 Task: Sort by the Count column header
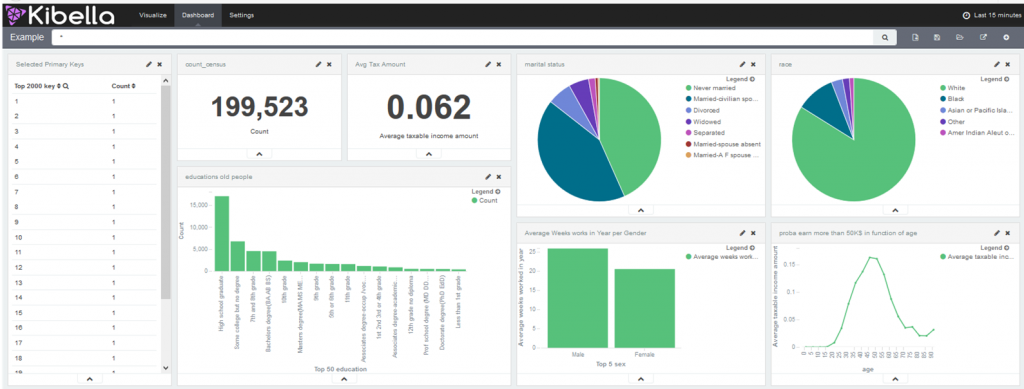(123, 86)
